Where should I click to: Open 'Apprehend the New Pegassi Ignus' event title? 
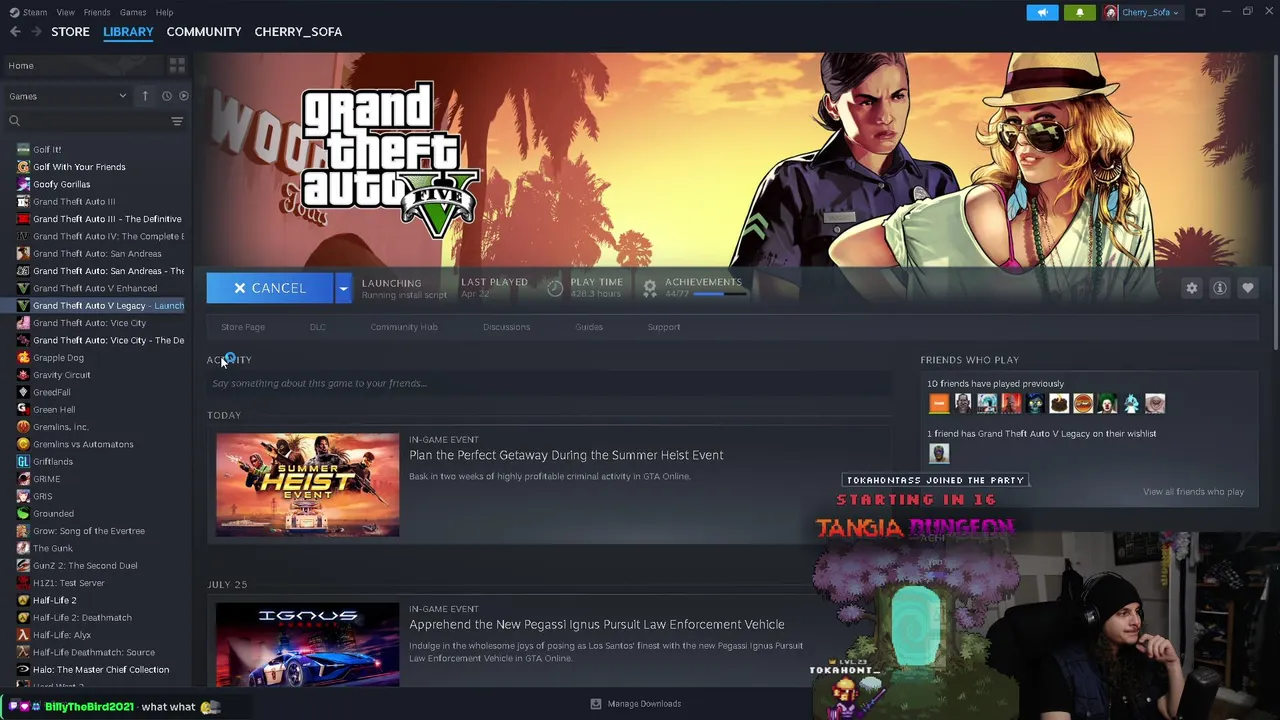pos(597,625)
